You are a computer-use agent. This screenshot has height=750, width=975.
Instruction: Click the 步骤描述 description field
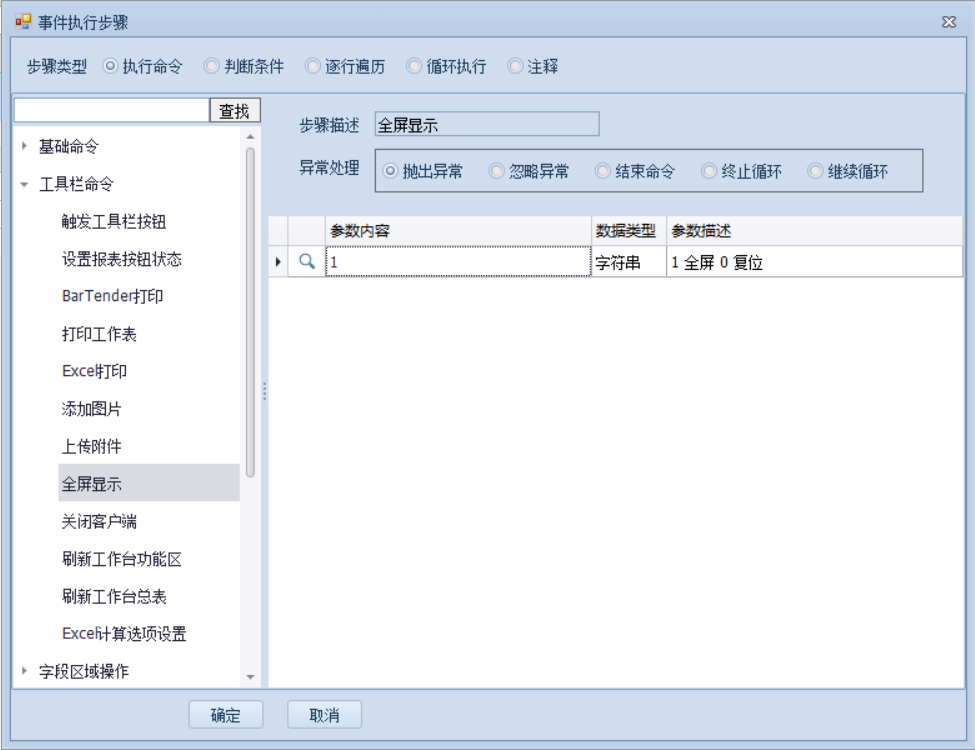point(486,125)
